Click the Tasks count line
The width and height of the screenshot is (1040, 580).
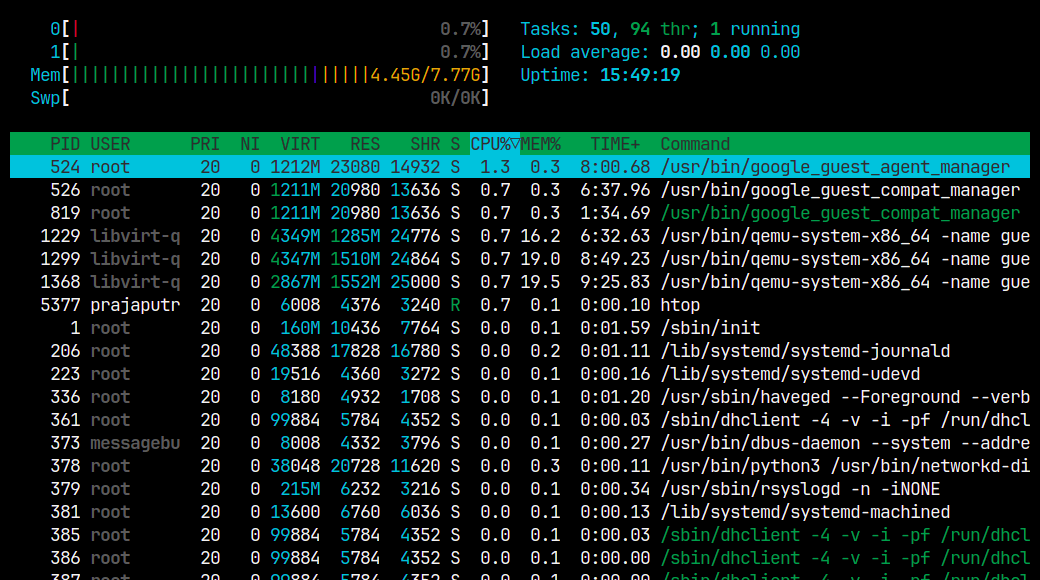(660, 29)
